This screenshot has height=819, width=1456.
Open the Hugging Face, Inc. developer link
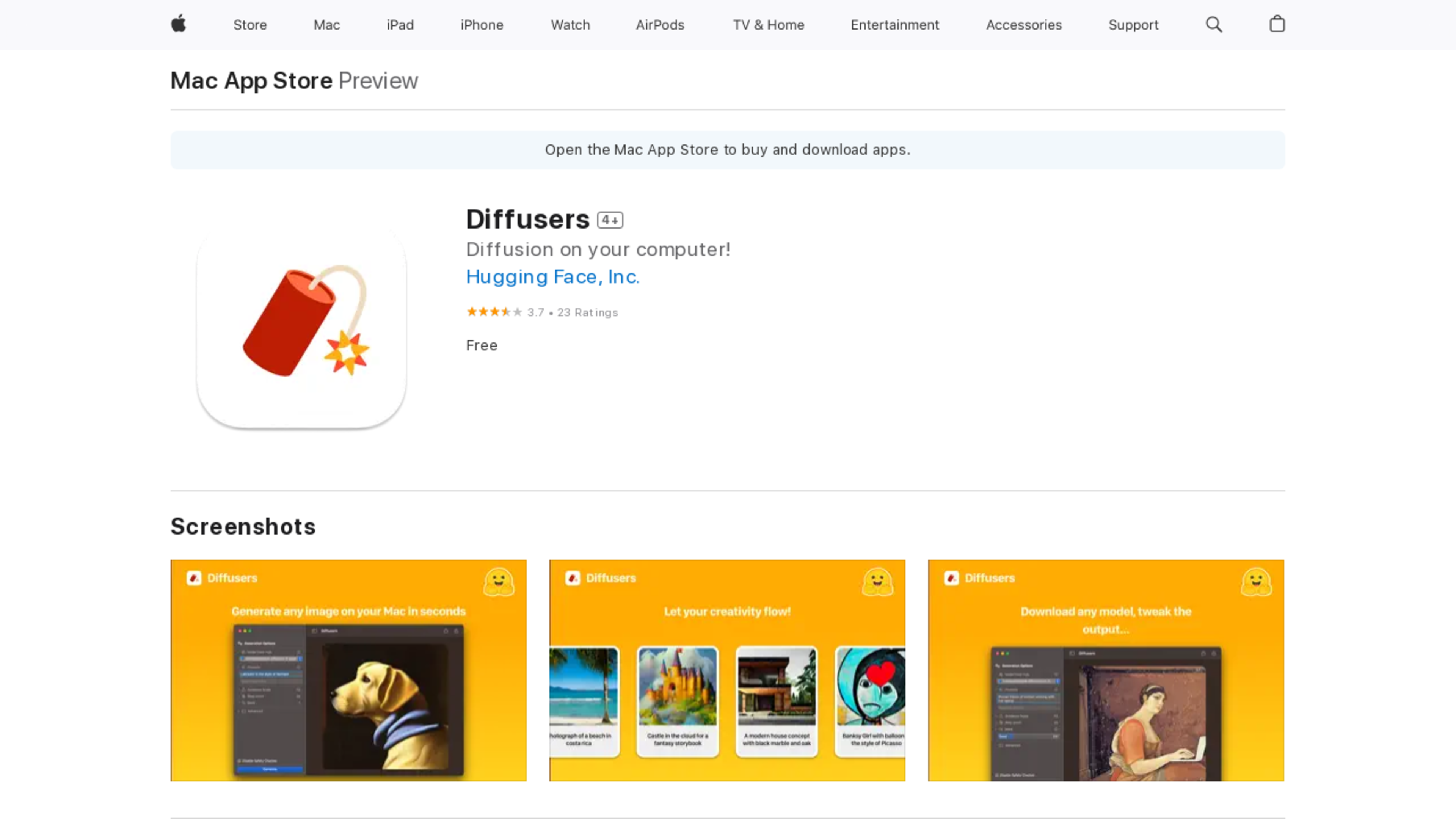(x=552, y=276)
